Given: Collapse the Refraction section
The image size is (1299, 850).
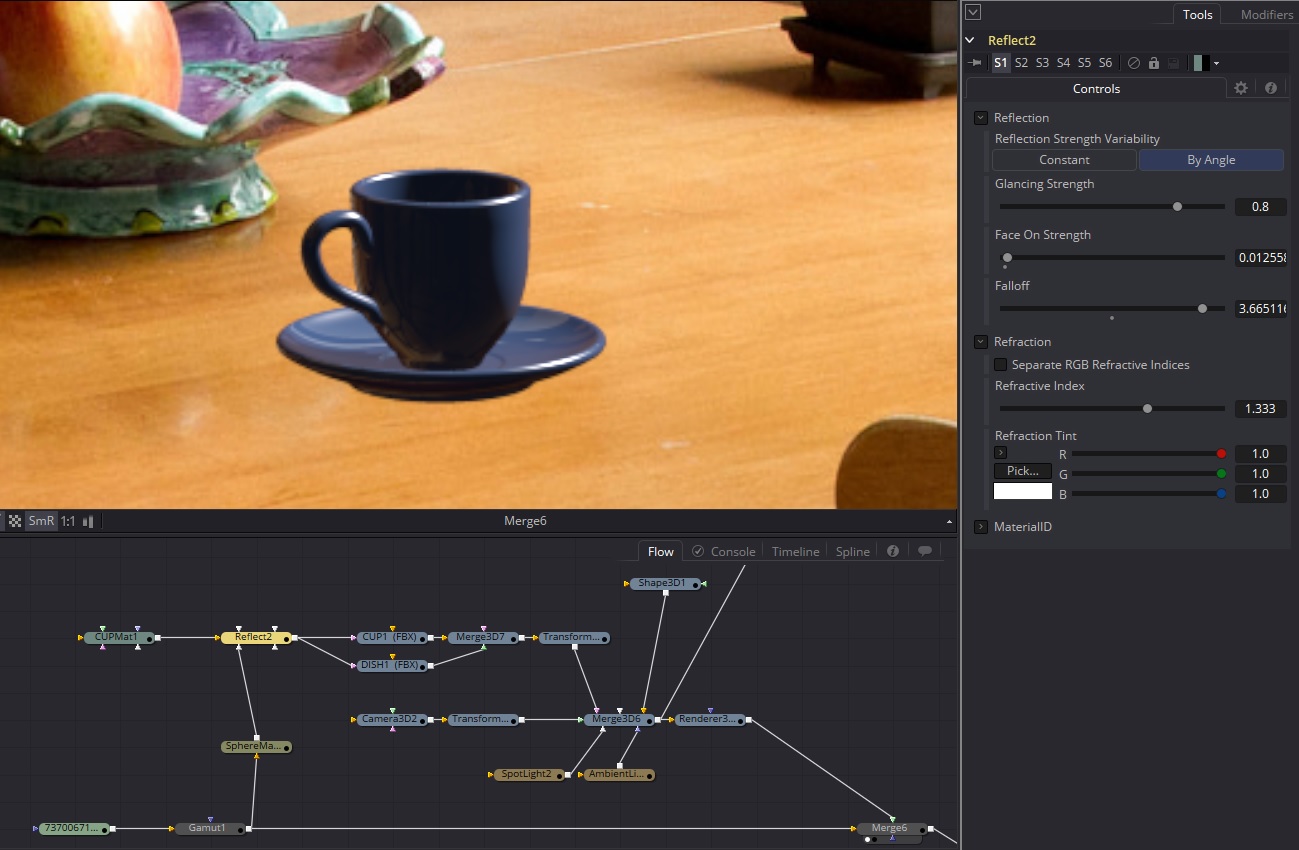Looking at the screenshot, I should pos(980,341).
